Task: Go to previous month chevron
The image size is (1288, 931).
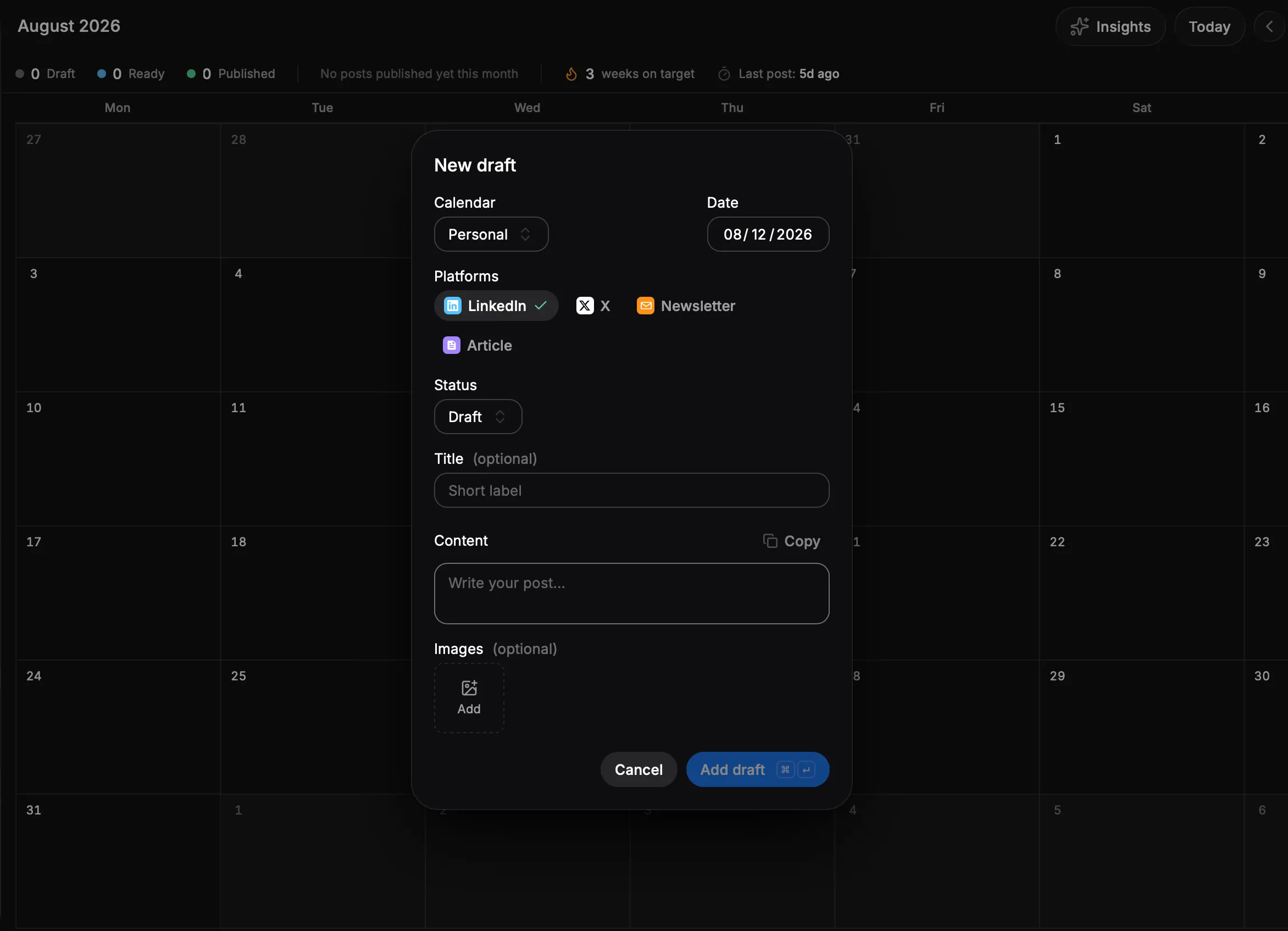Action: point(1269,27)
